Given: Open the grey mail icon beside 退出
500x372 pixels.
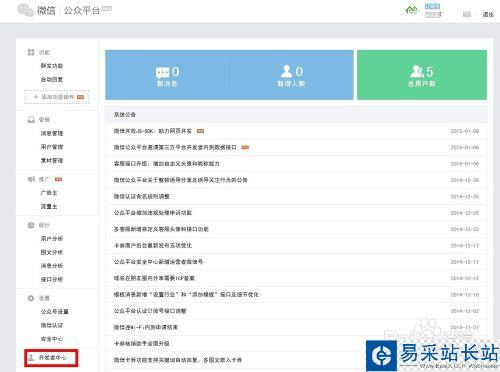Looking at the screenshot, I should pyautogui.click(x=467, y=14).
